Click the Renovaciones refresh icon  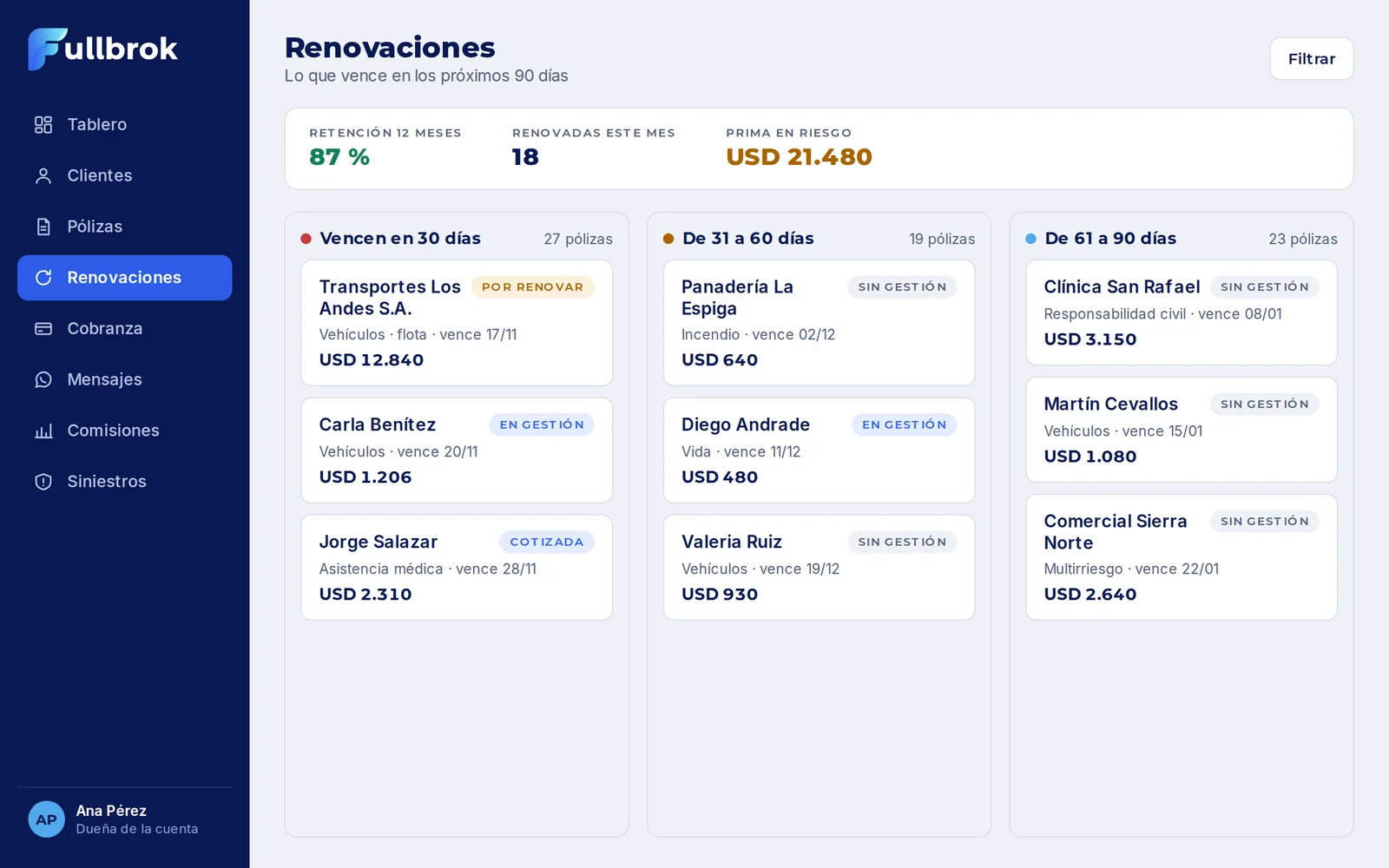pos(43,278)
